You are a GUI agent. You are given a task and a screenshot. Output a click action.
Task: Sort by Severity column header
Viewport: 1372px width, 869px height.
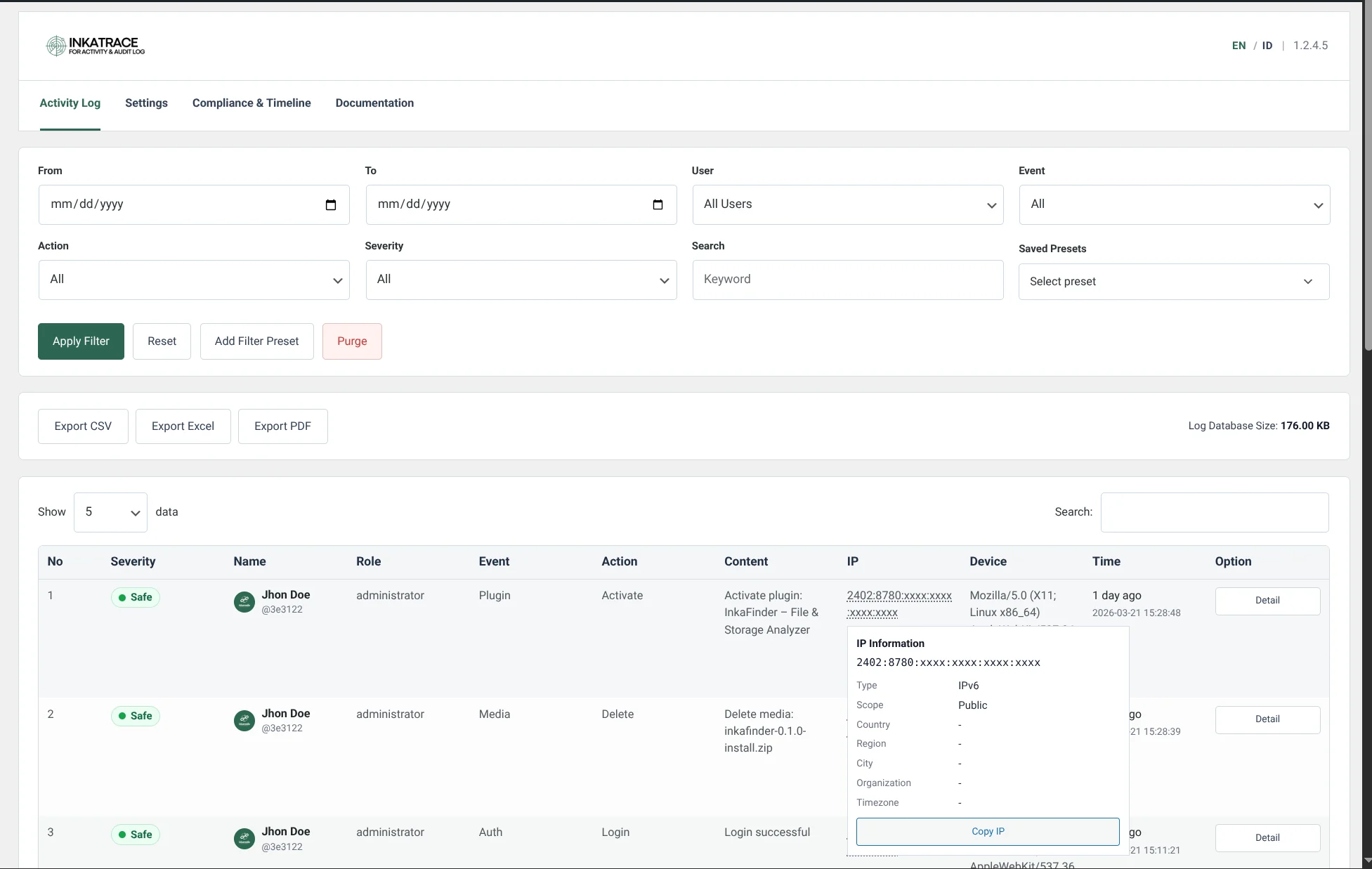tap(133, 562)
